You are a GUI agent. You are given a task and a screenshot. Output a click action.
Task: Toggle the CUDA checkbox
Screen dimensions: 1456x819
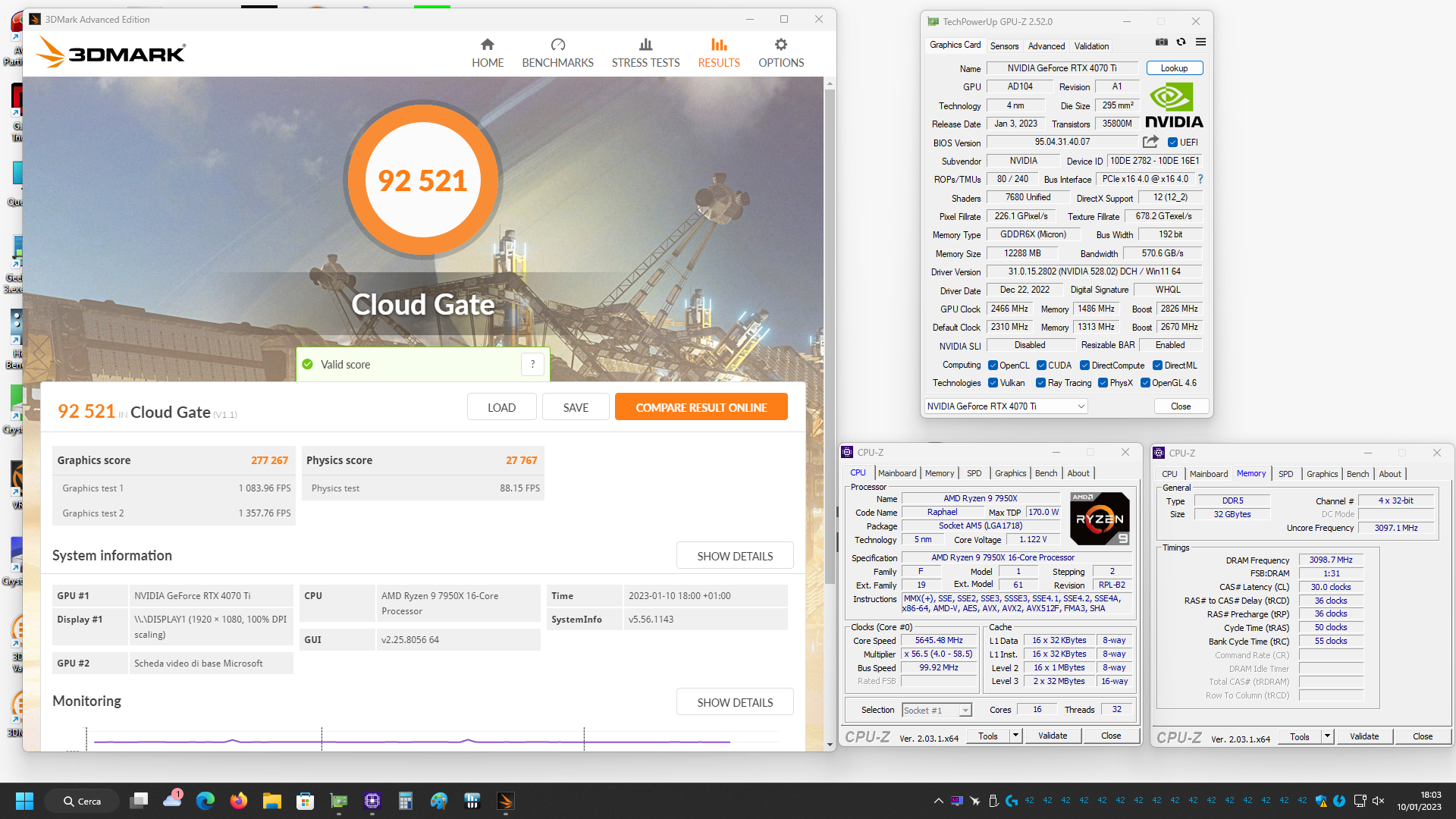pyautogui.click(x=1041, y=366)
